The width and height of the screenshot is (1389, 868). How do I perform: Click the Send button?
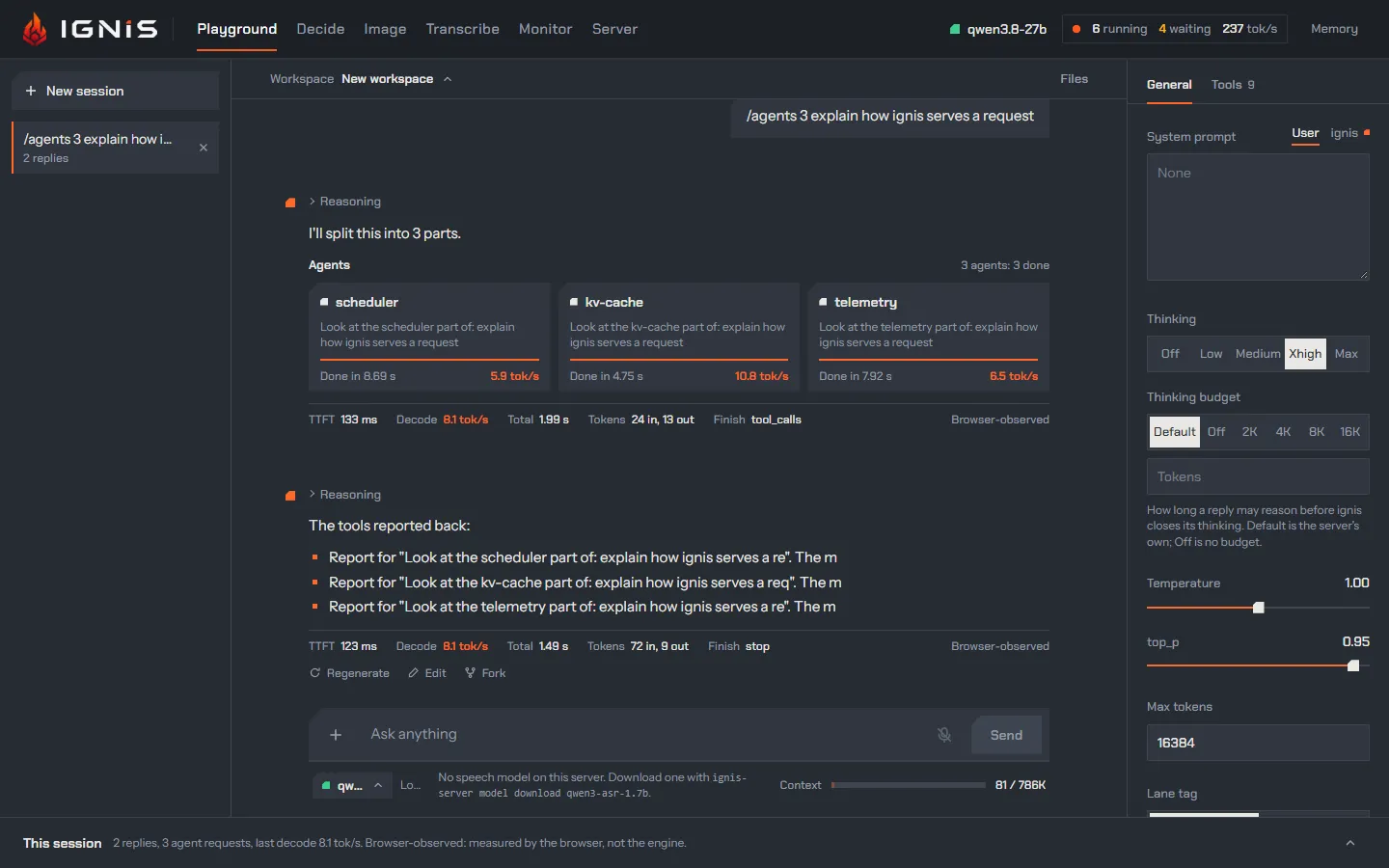pyautogui.click(x=1006, y=735)
